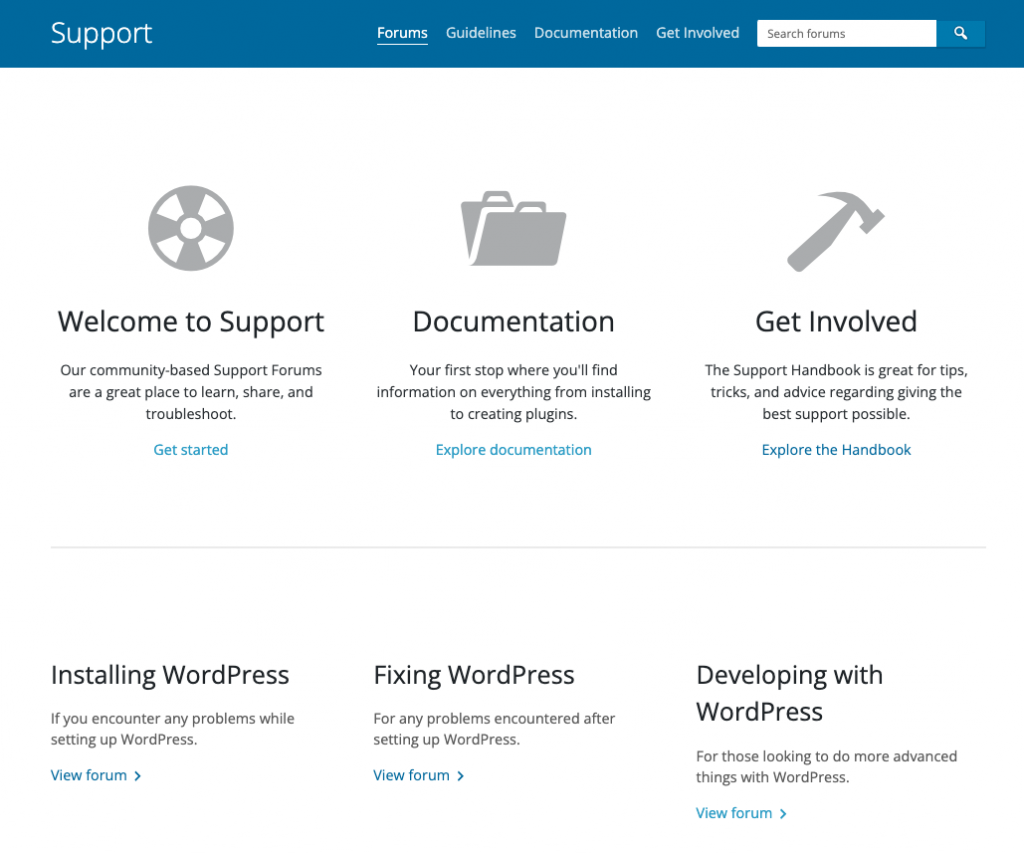Click text 'Our community-based Support Forums'

191,370
